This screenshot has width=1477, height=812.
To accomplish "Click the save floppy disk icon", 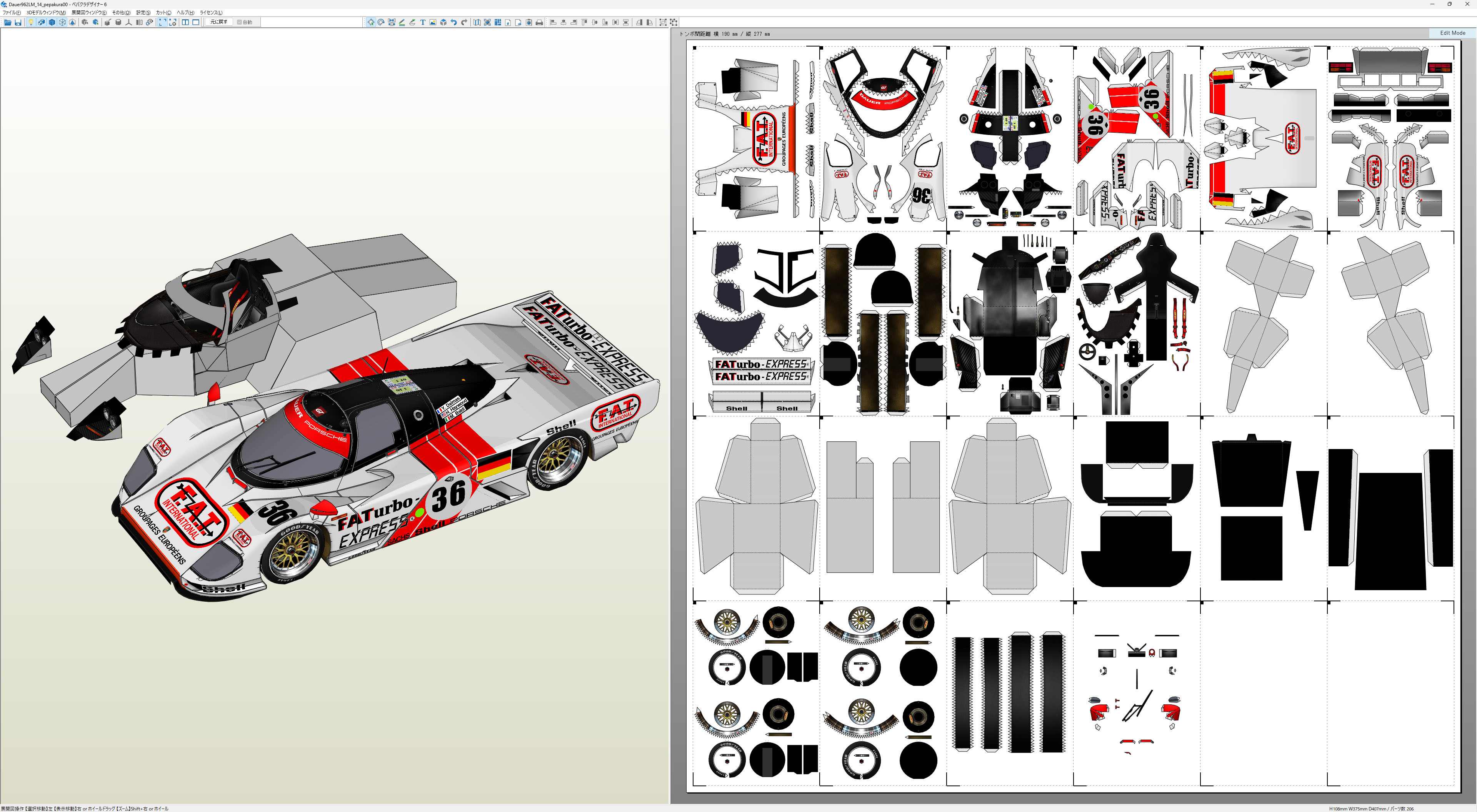I will [18, 22].
